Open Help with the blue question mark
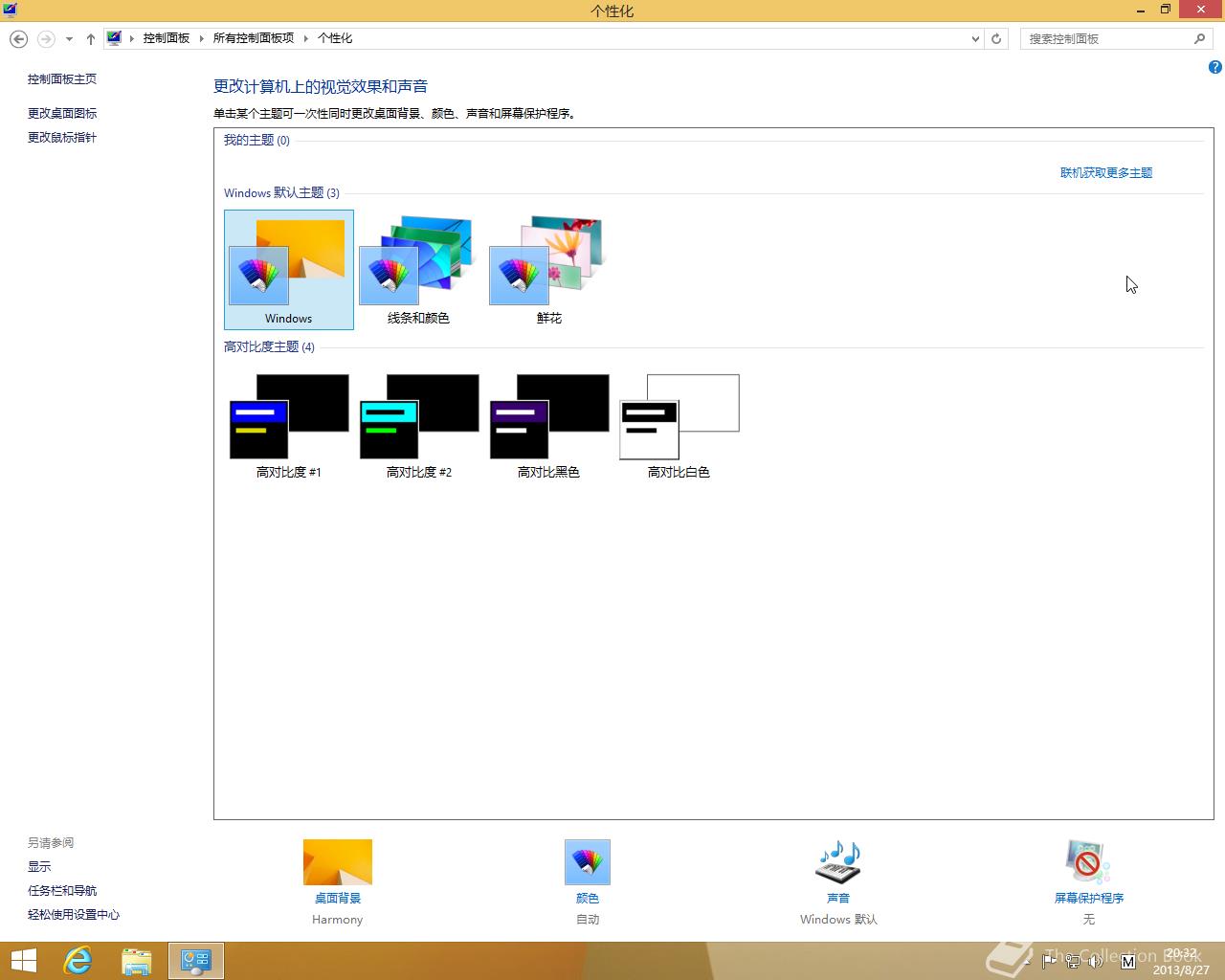 (1214, 67)
